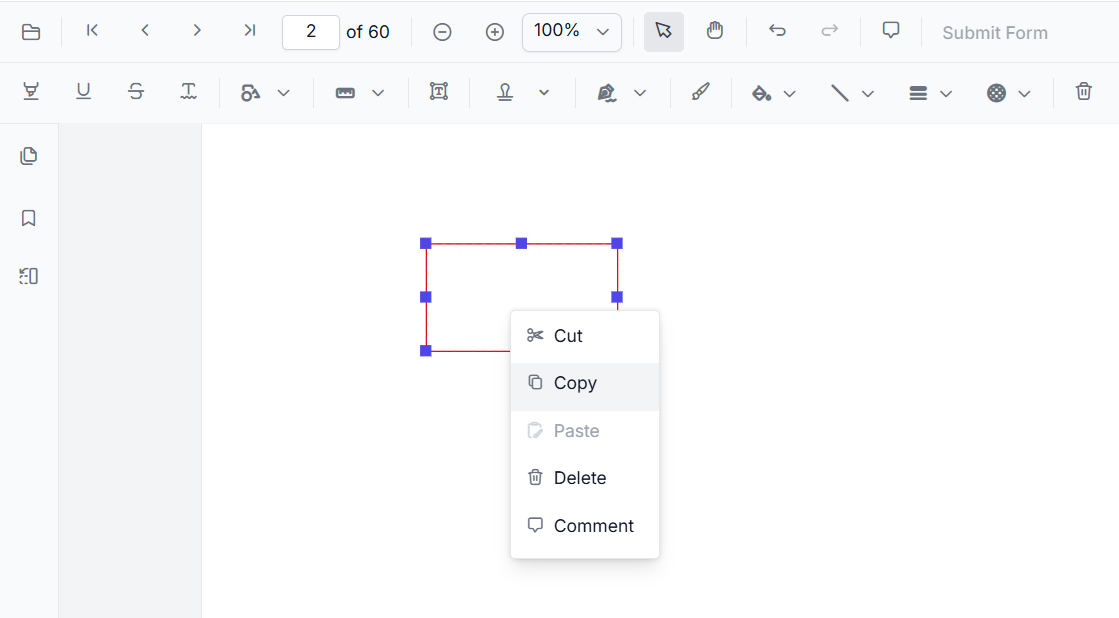
Task: Choose the text box annotation tool
Action: pos(439,92)
